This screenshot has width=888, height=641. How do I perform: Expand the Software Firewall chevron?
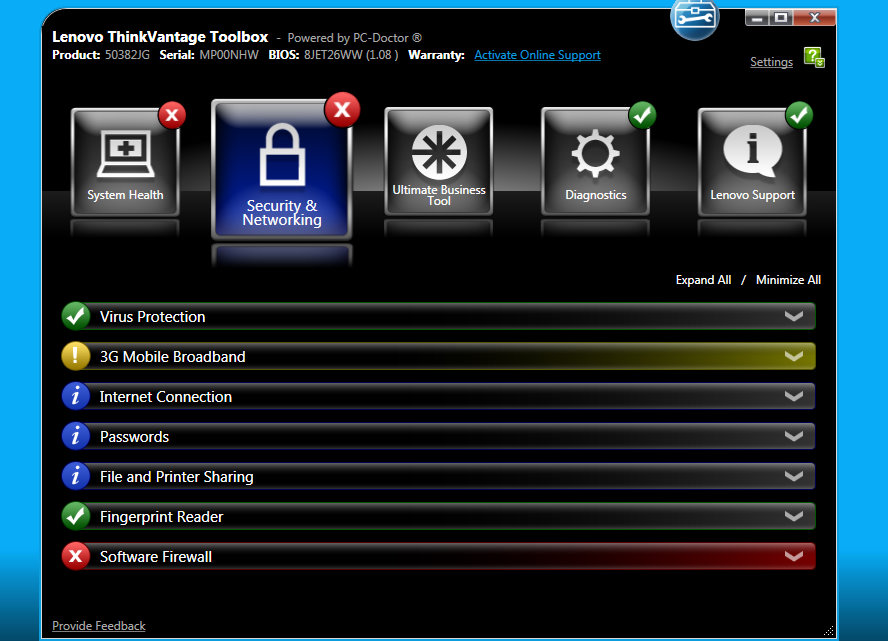pyautogui.click(x=794, y=556)
